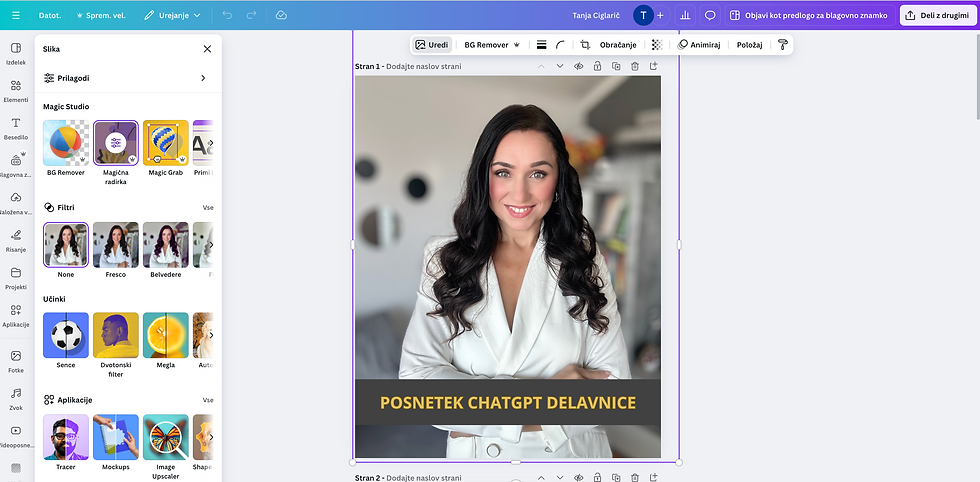
Task: Open Risanje drawing sidebar tab
Action: click(16, 241)
